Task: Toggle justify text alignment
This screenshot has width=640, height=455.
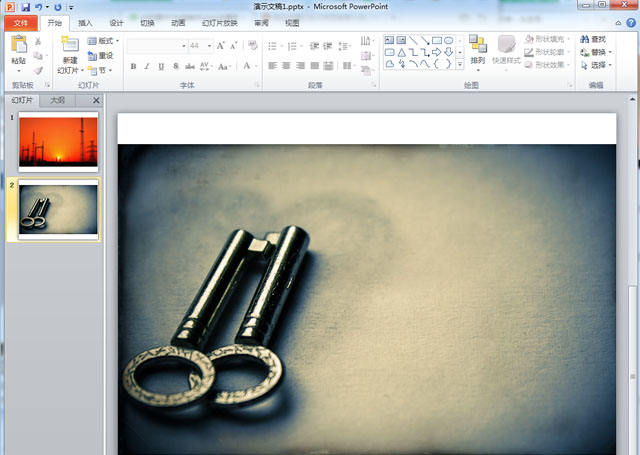Action: (x=314, y=66)
